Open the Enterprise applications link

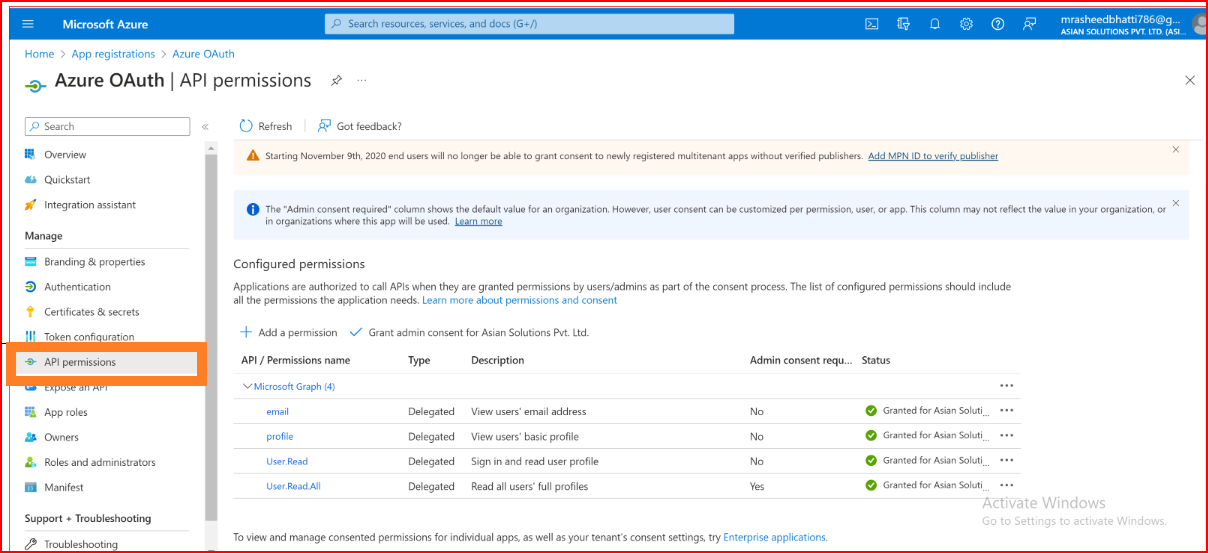(x=775, y=537)
